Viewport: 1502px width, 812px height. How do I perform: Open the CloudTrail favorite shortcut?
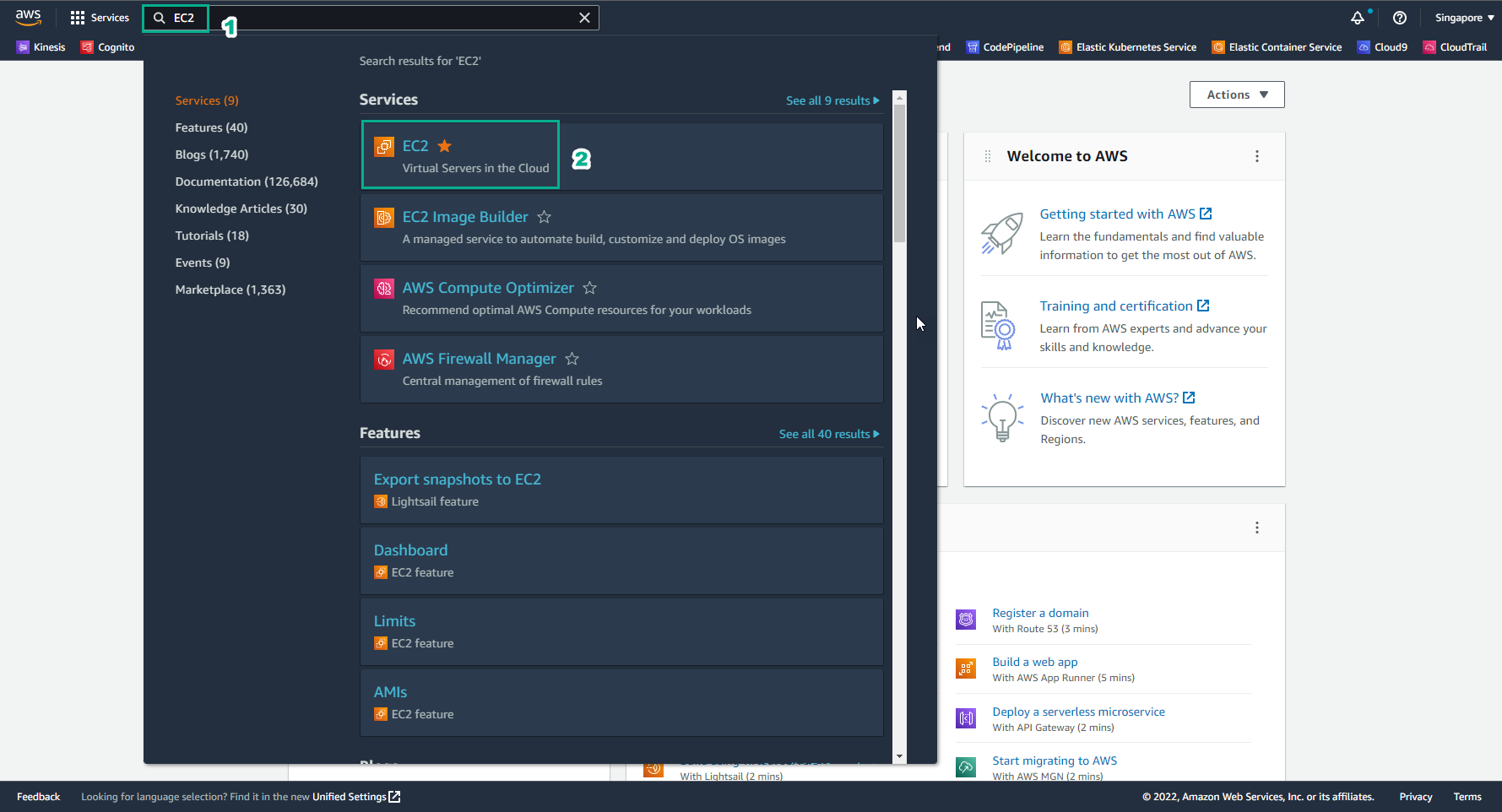click(1455, 47)
